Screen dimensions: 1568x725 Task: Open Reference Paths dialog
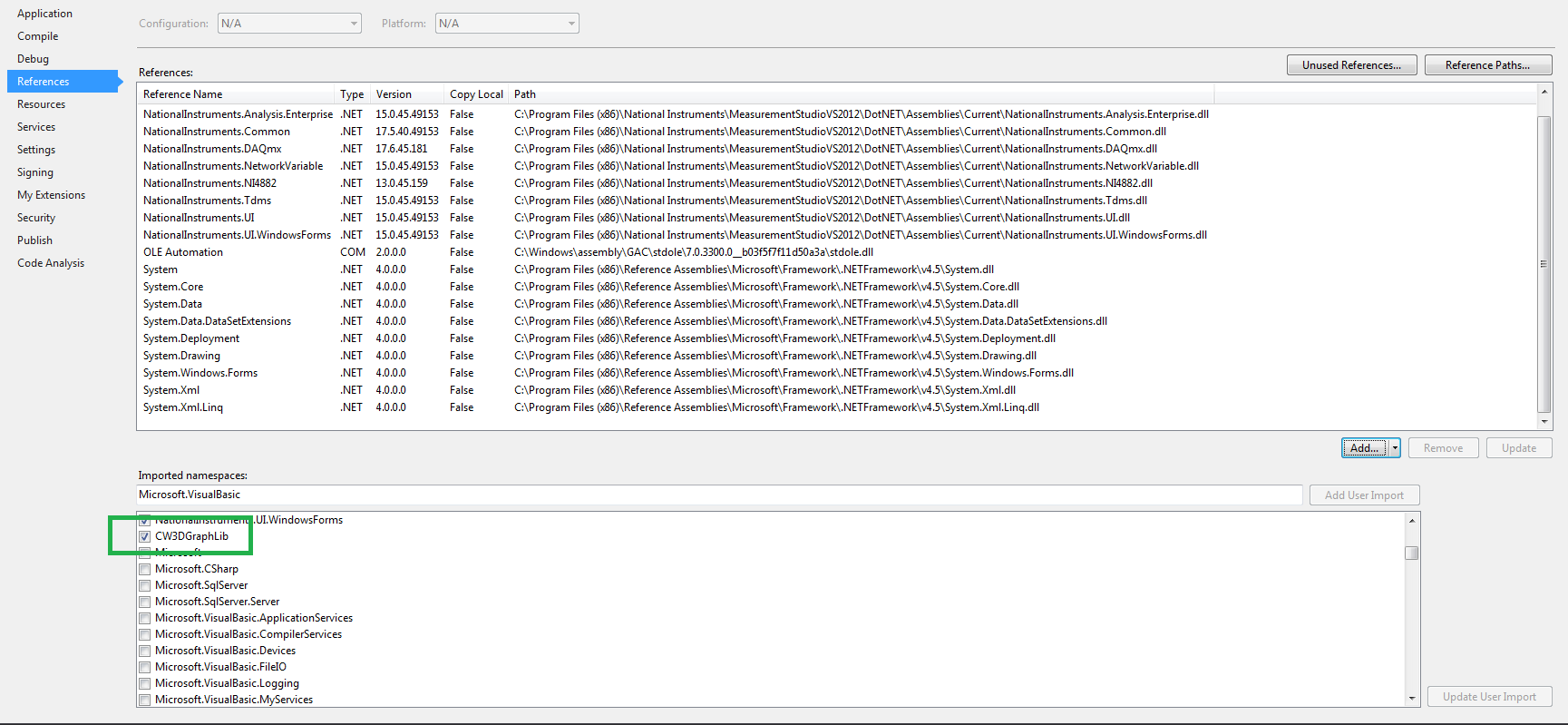1487,65
